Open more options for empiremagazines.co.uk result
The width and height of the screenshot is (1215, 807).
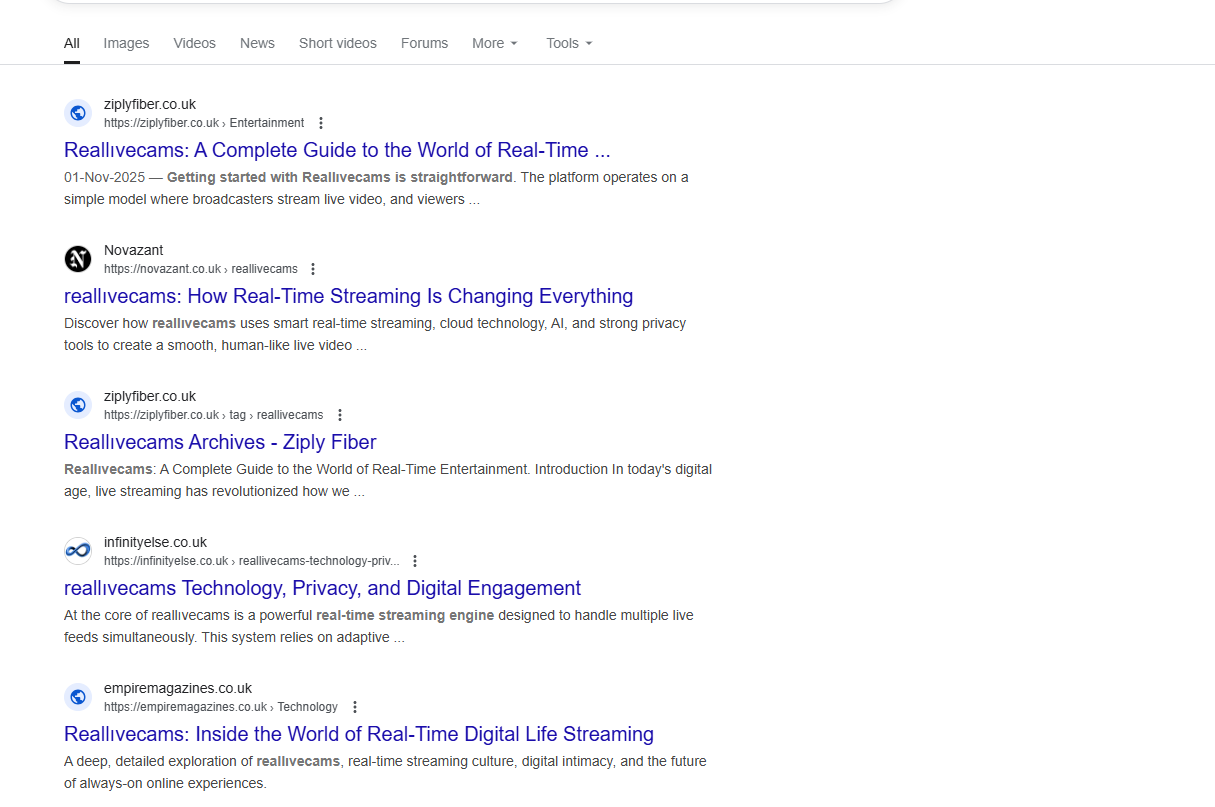coord(355,707)
